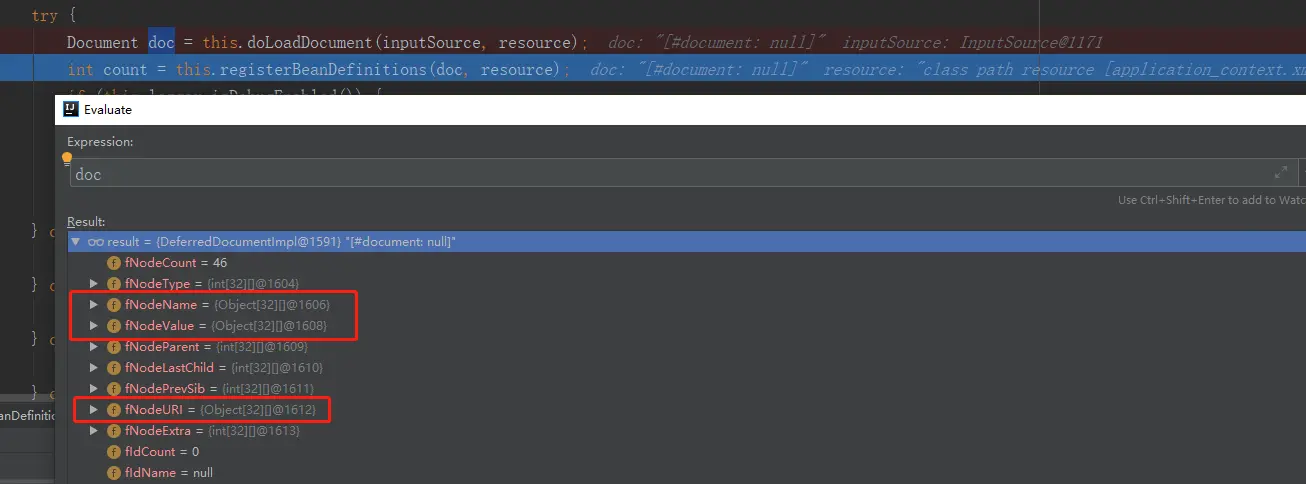The width and height of the screenshot is (1306, 484).
Task: Click the value {Object[32][]@1612}
Action: point(258,410)
